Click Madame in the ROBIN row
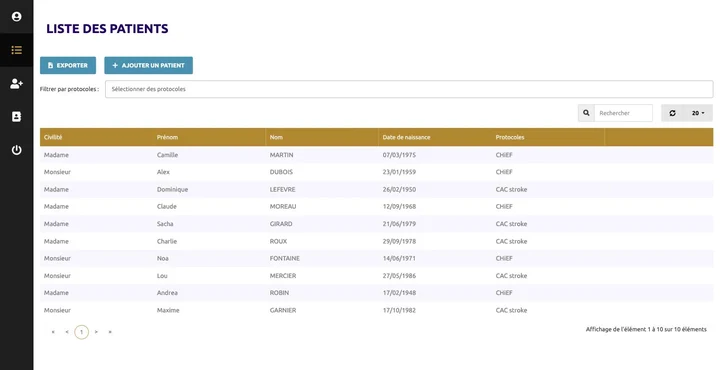This screenshot has width=720, height=370. click(56, 293)
